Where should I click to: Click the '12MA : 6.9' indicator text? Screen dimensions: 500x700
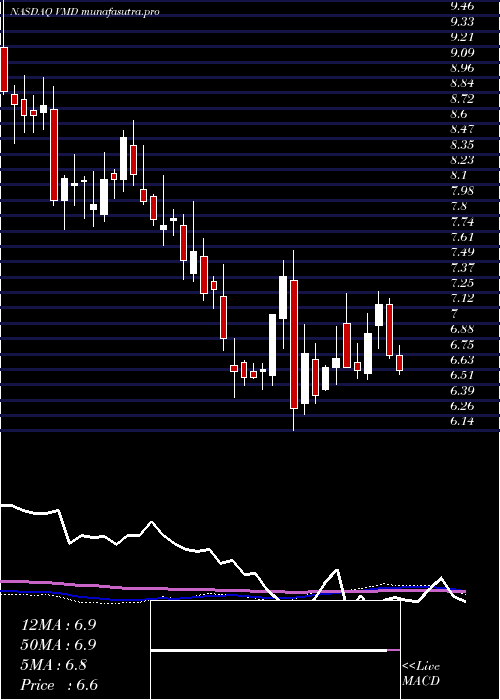click(x=58, y=625)
